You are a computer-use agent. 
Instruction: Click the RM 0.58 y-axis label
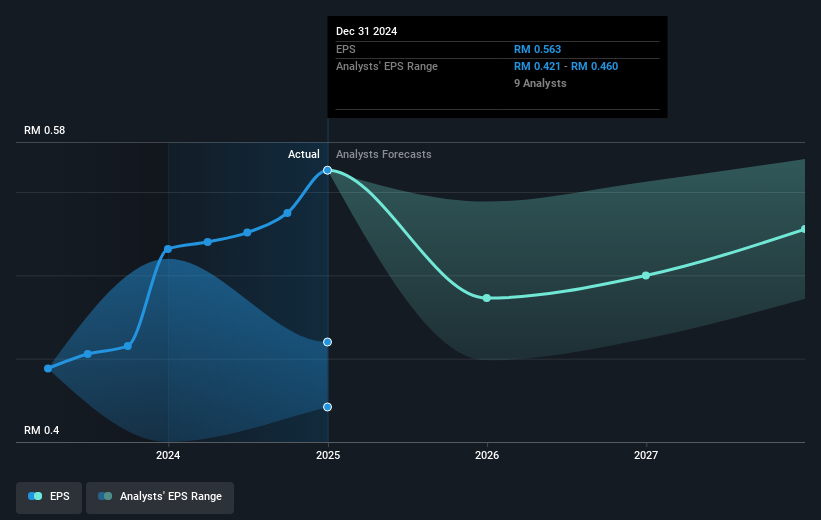(x=45, y=130)
